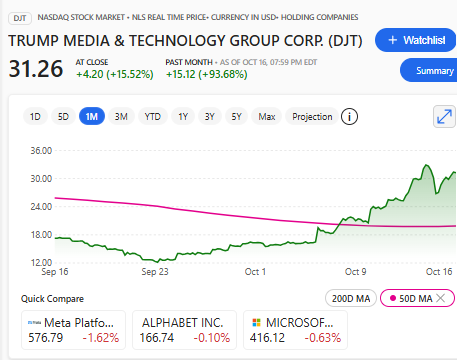This screenshot has height=360, width=457.
Task: Open the chart info icon
Action: pyautogui.click(x=349, y=117)
